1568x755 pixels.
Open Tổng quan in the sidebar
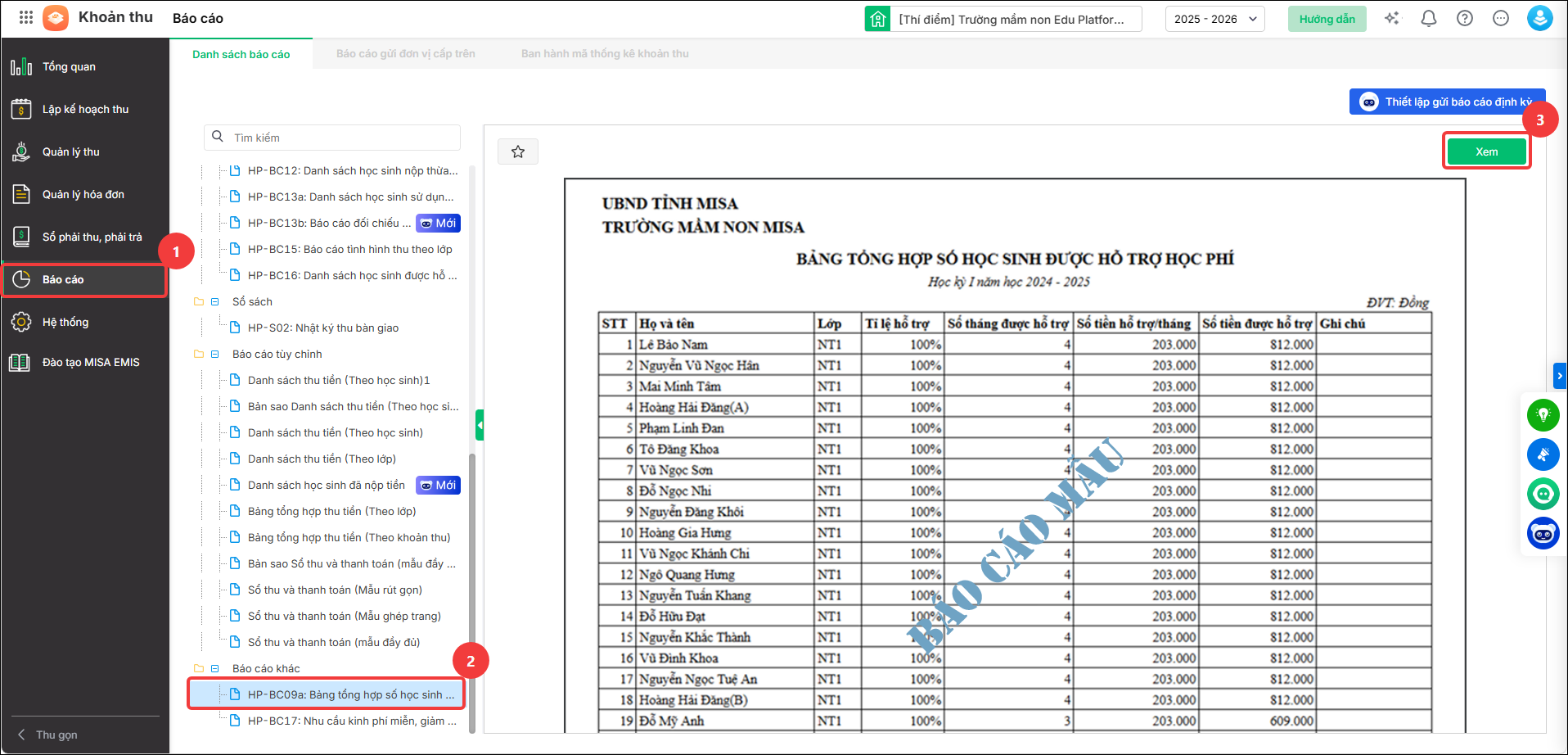tap(85, 66)
